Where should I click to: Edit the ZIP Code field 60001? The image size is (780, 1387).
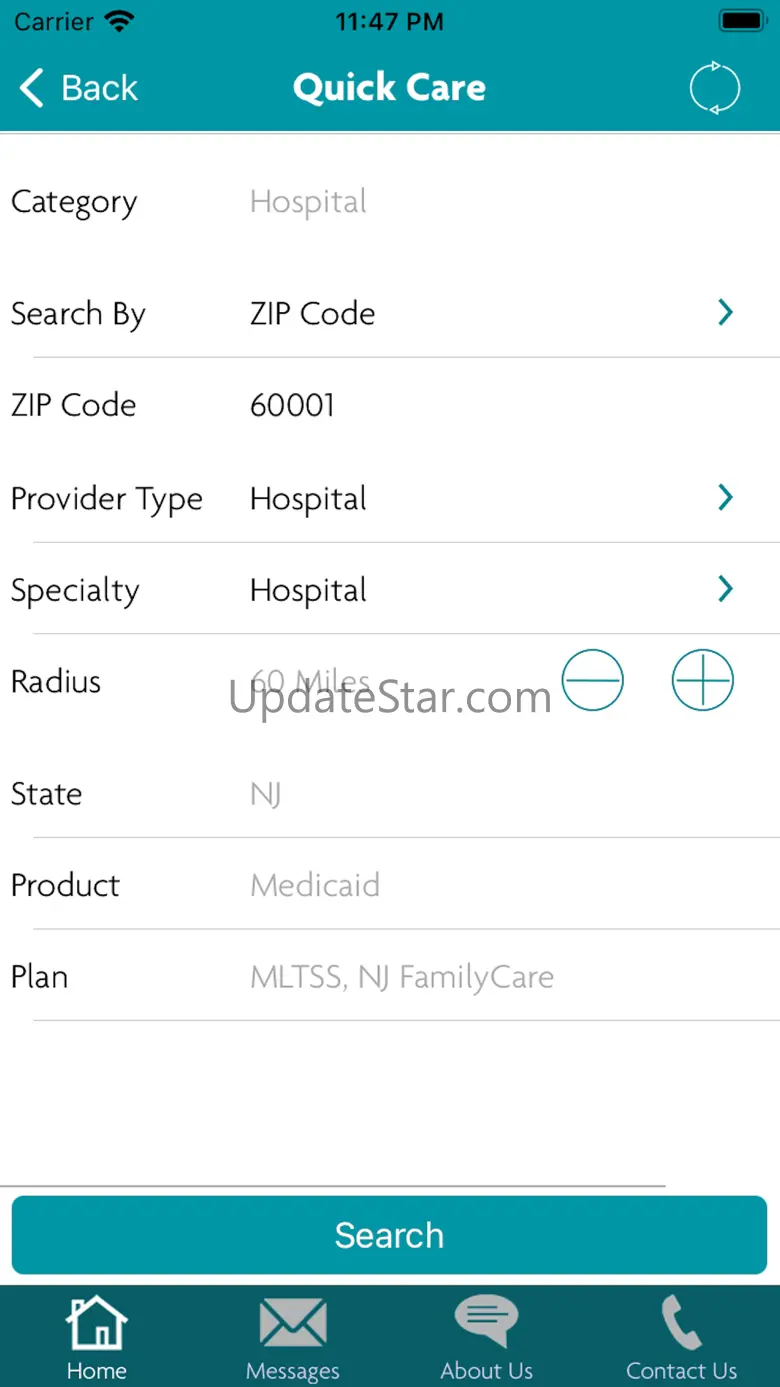[x=292, y=405]
